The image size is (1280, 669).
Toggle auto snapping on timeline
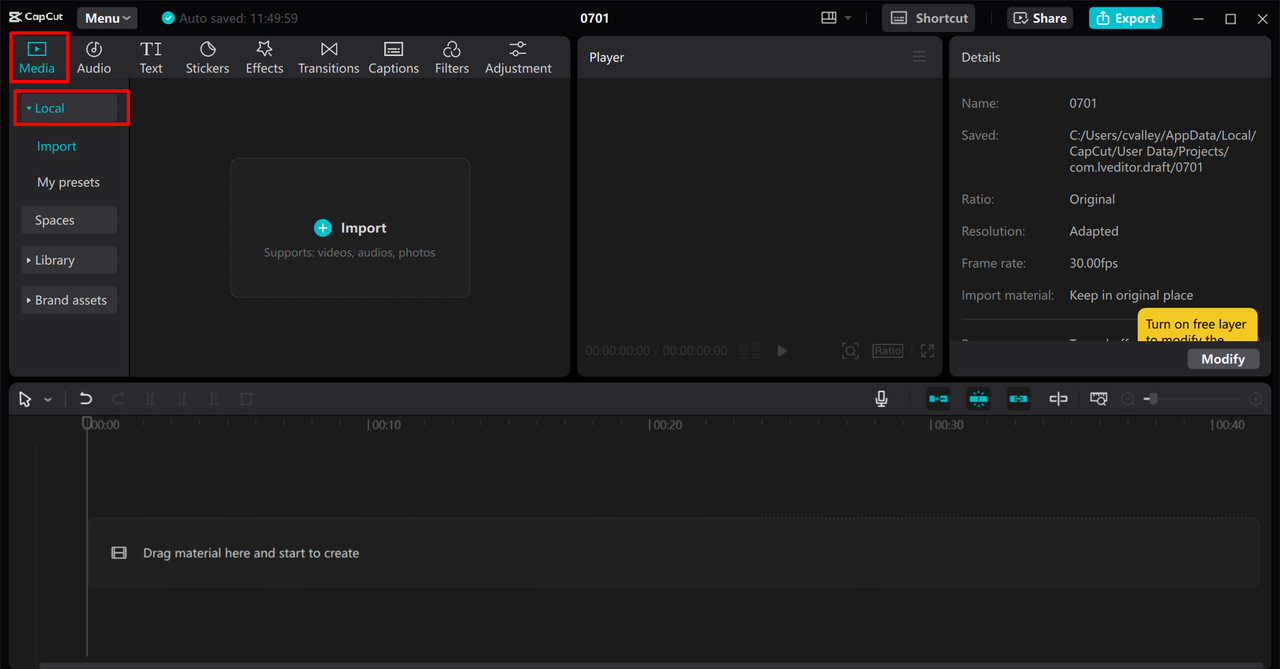coord(978,399)
